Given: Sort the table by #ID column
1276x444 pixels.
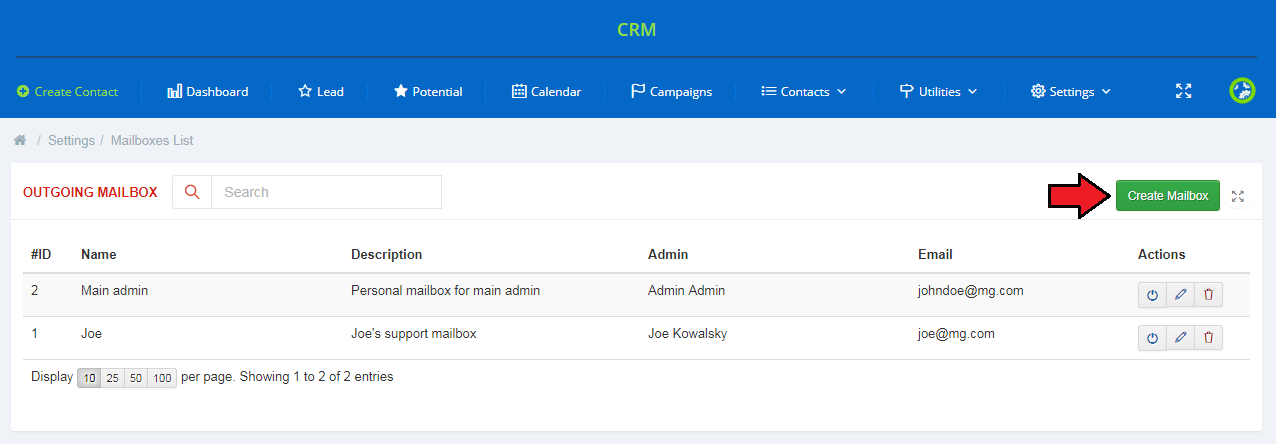Looking at the screenshot, I should click(x=41, y=255).
